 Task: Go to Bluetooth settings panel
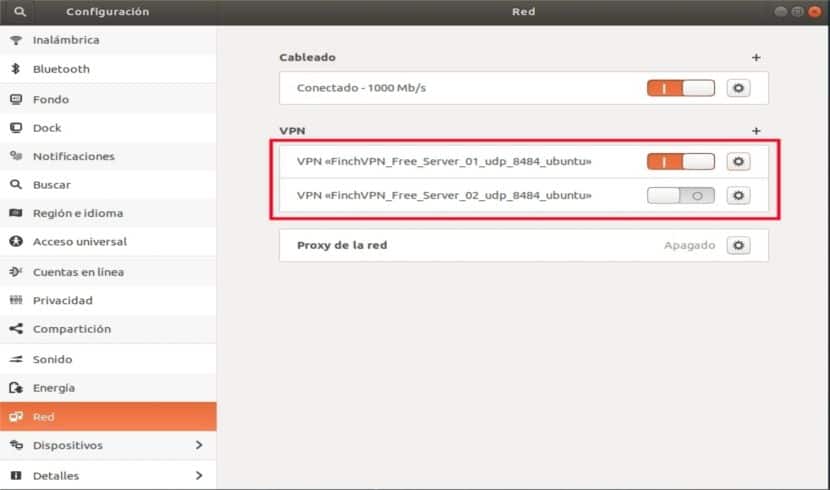108,69
